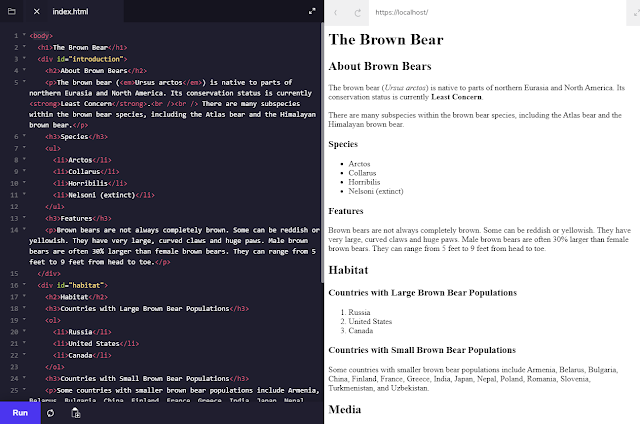The height and width of the screenshot is (424, 640).
Task: Fold the paragraph on line 25
Action: [24, 390]
